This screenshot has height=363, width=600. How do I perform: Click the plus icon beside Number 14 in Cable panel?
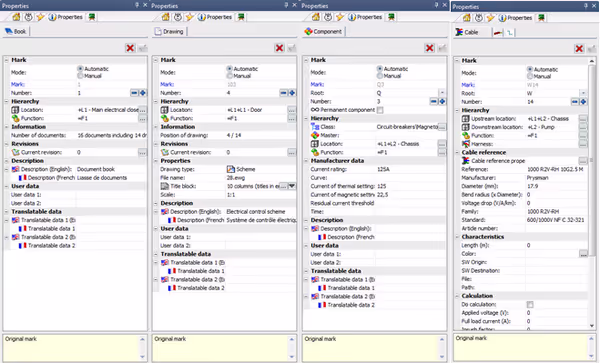tap(583, 102)
